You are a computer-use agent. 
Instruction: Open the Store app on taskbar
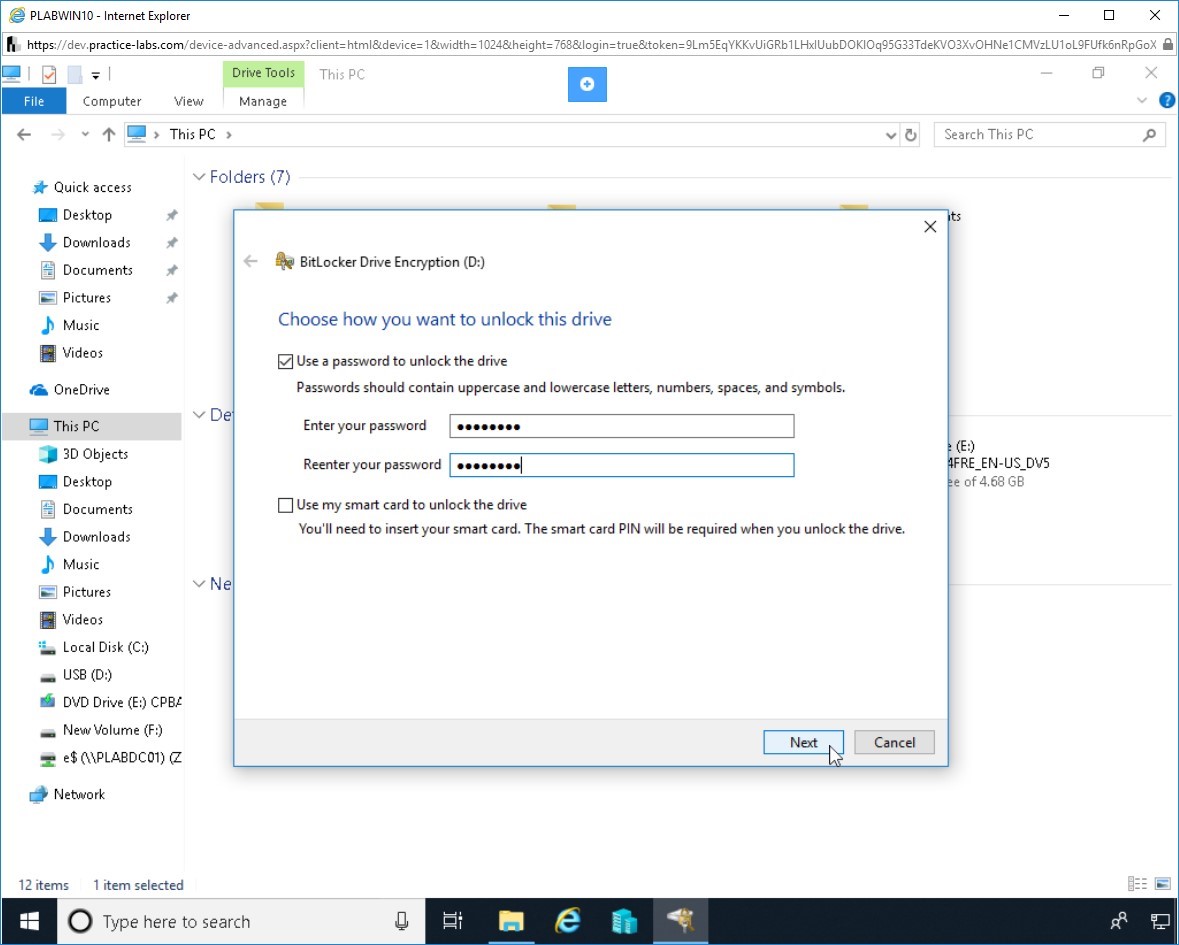click(x=624, y=921)
